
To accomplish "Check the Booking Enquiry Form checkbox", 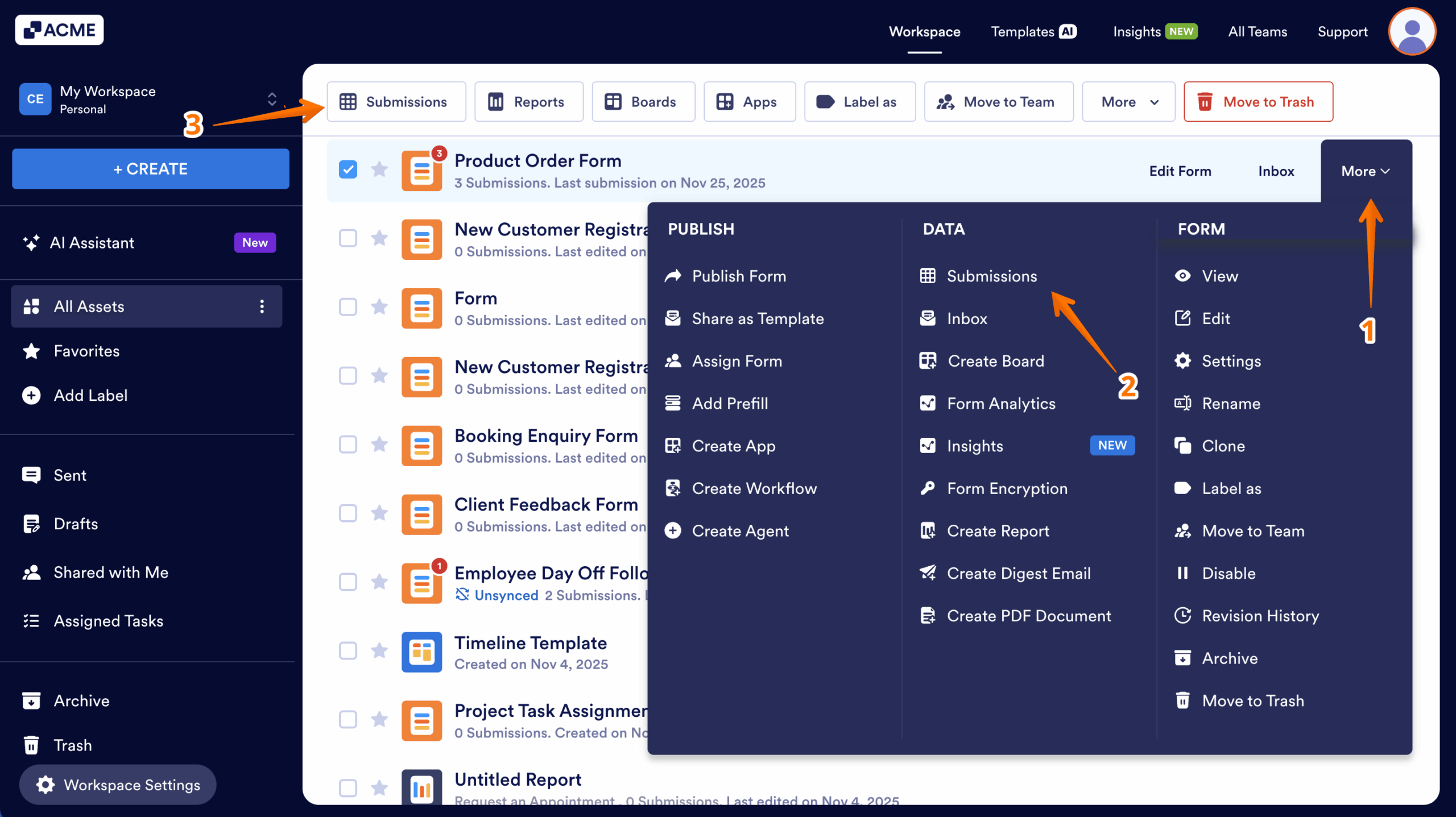I will (x=348, y=445).
